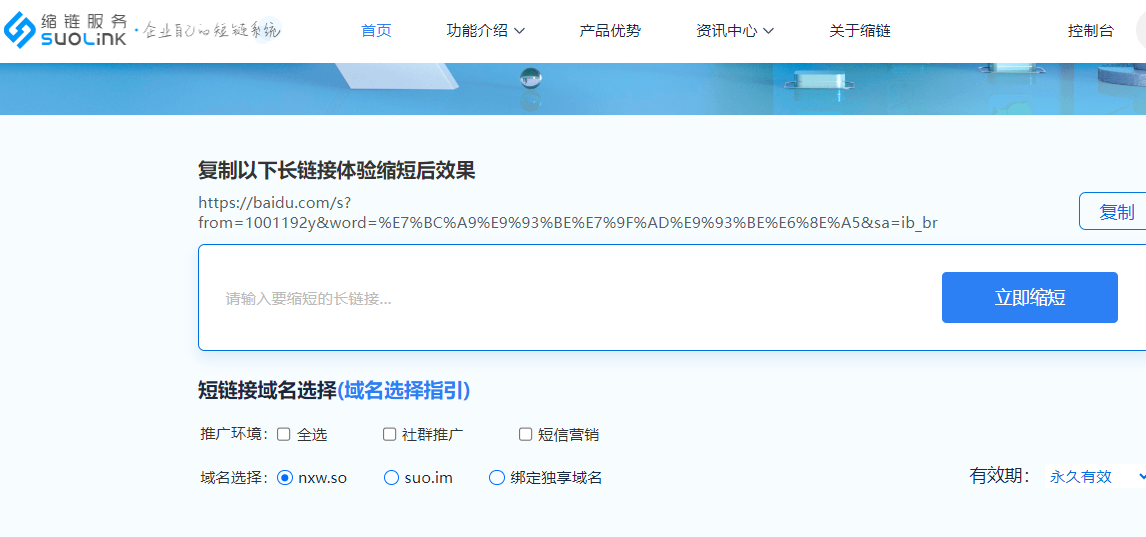Expand the 资讯中心 dropdown menu
This screenshot has width=1146, height=537.
[735, 30]
